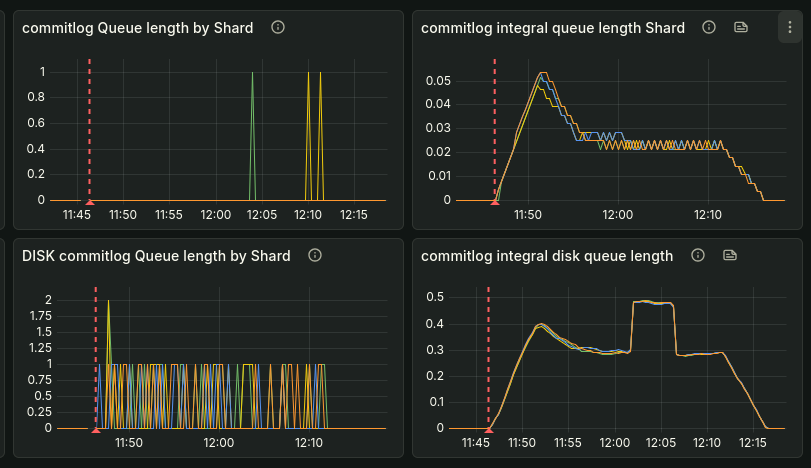Click annotation triangle in DISK commitlog Queue length chart
The image size is (811, 468).
(x=95, y=430)
